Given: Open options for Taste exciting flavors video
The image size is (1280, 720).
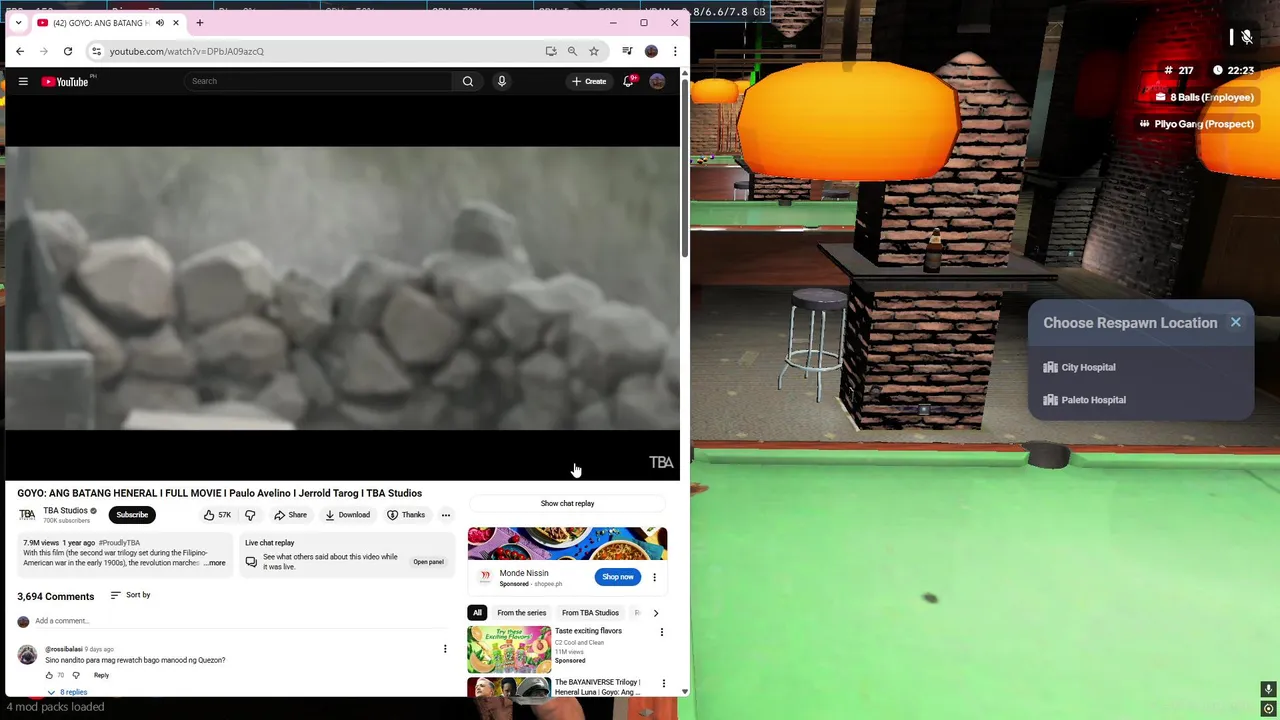Looking at the screenshot, I should [661, 632].
